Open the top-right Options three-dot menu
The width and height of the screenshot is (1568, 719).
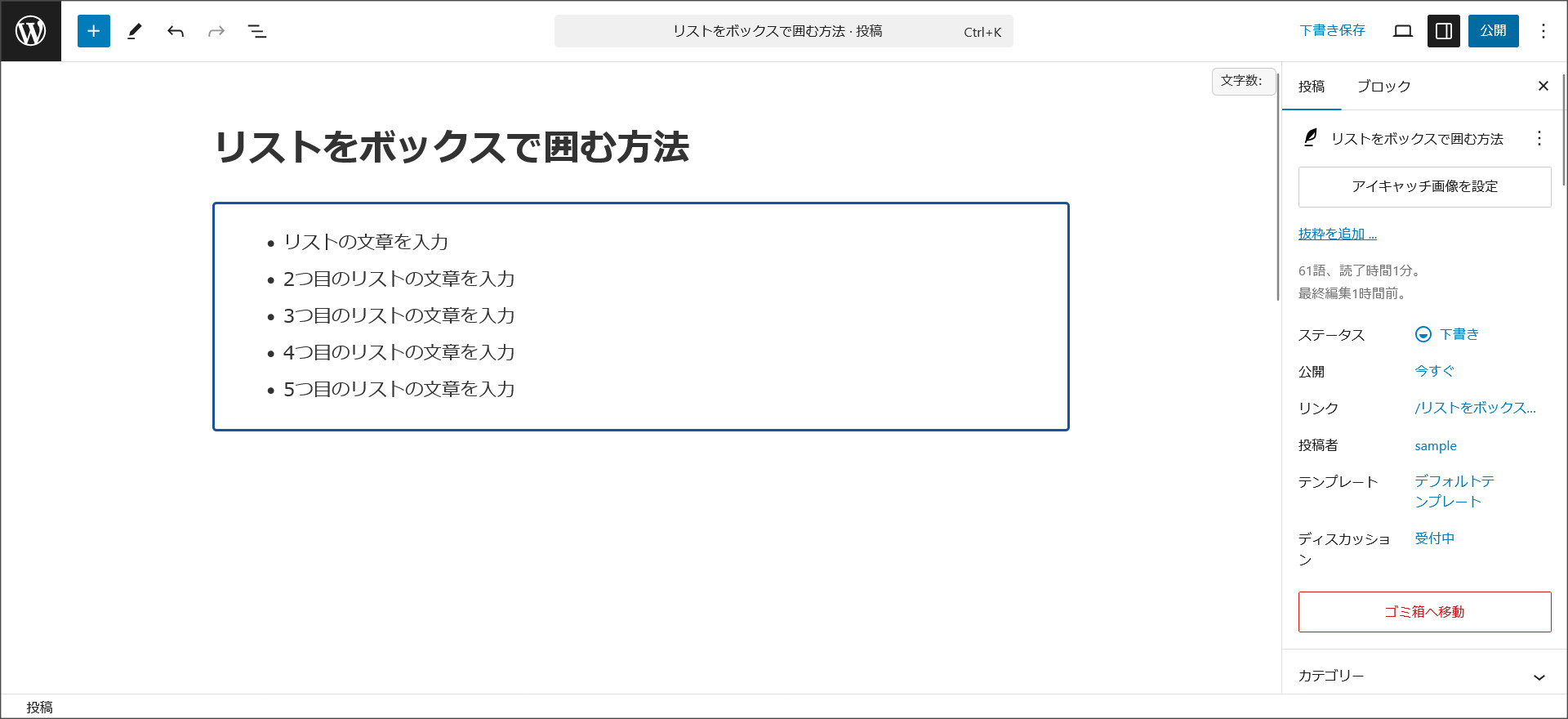[1543, 31]
